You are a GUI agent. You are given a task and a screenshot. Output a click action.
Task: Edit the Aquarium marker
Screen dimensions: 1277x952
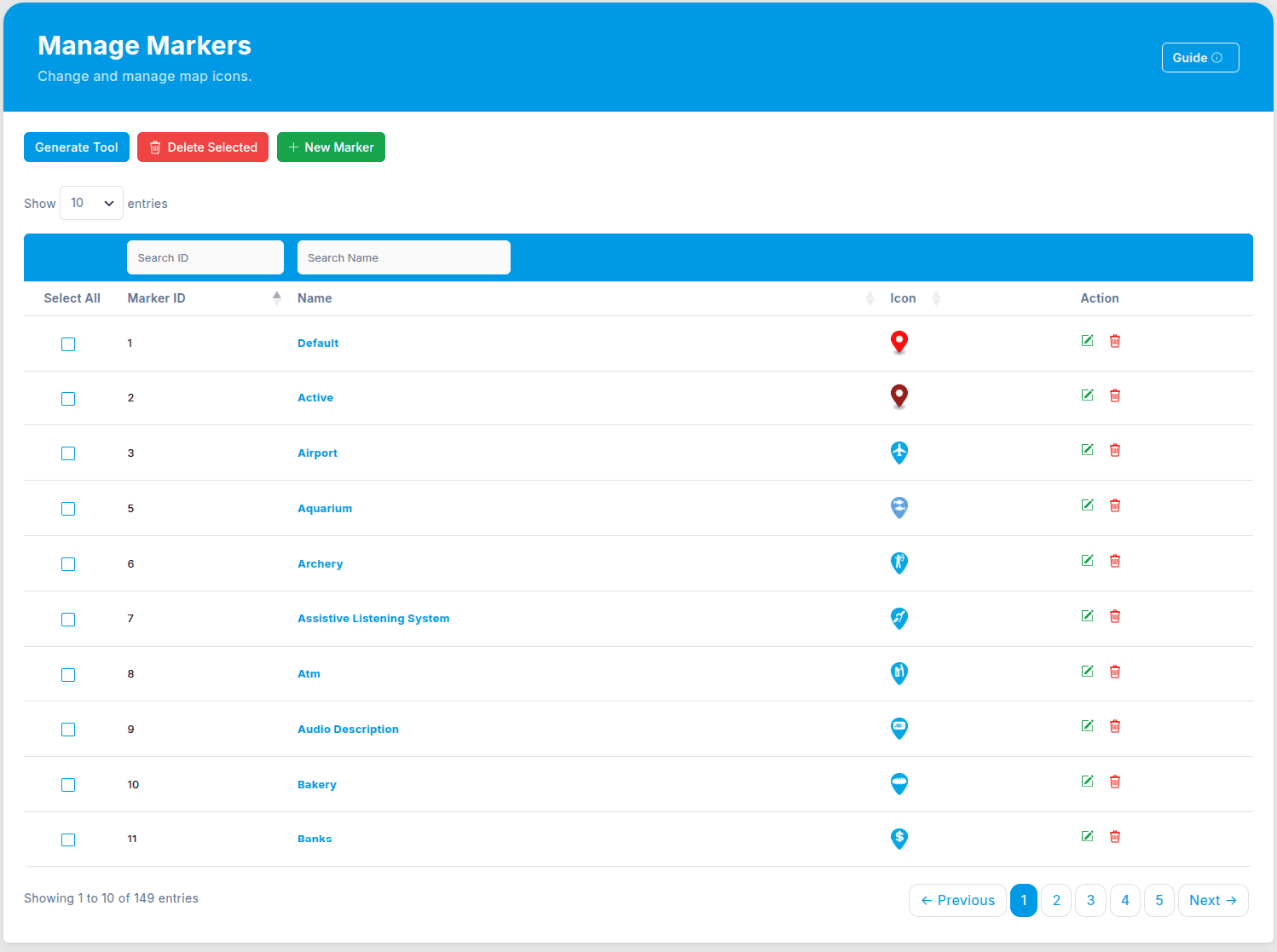1087,505
